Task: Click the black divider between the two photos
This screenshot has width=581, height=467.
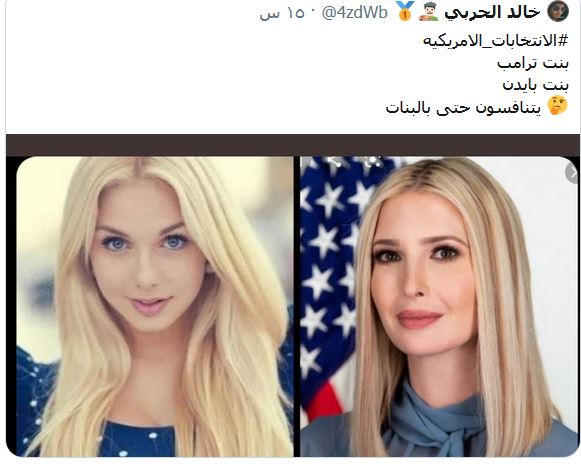Action: 296,307
